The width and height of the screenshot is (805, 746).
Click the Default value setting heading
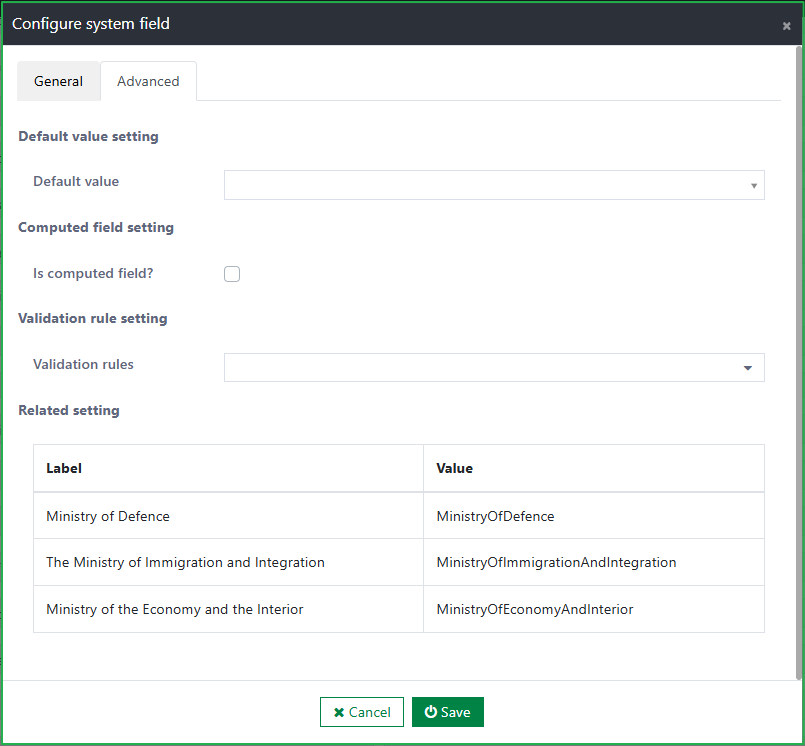[88, 137]
